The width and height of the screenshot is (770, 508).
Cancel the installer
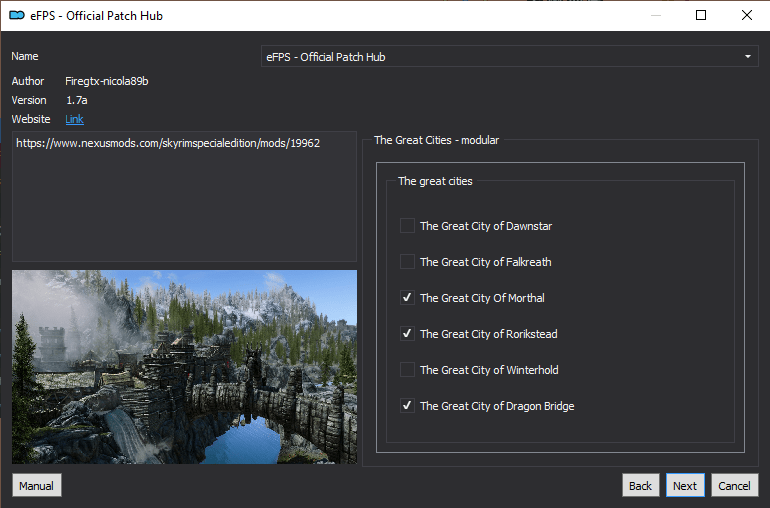pos(735,485)
